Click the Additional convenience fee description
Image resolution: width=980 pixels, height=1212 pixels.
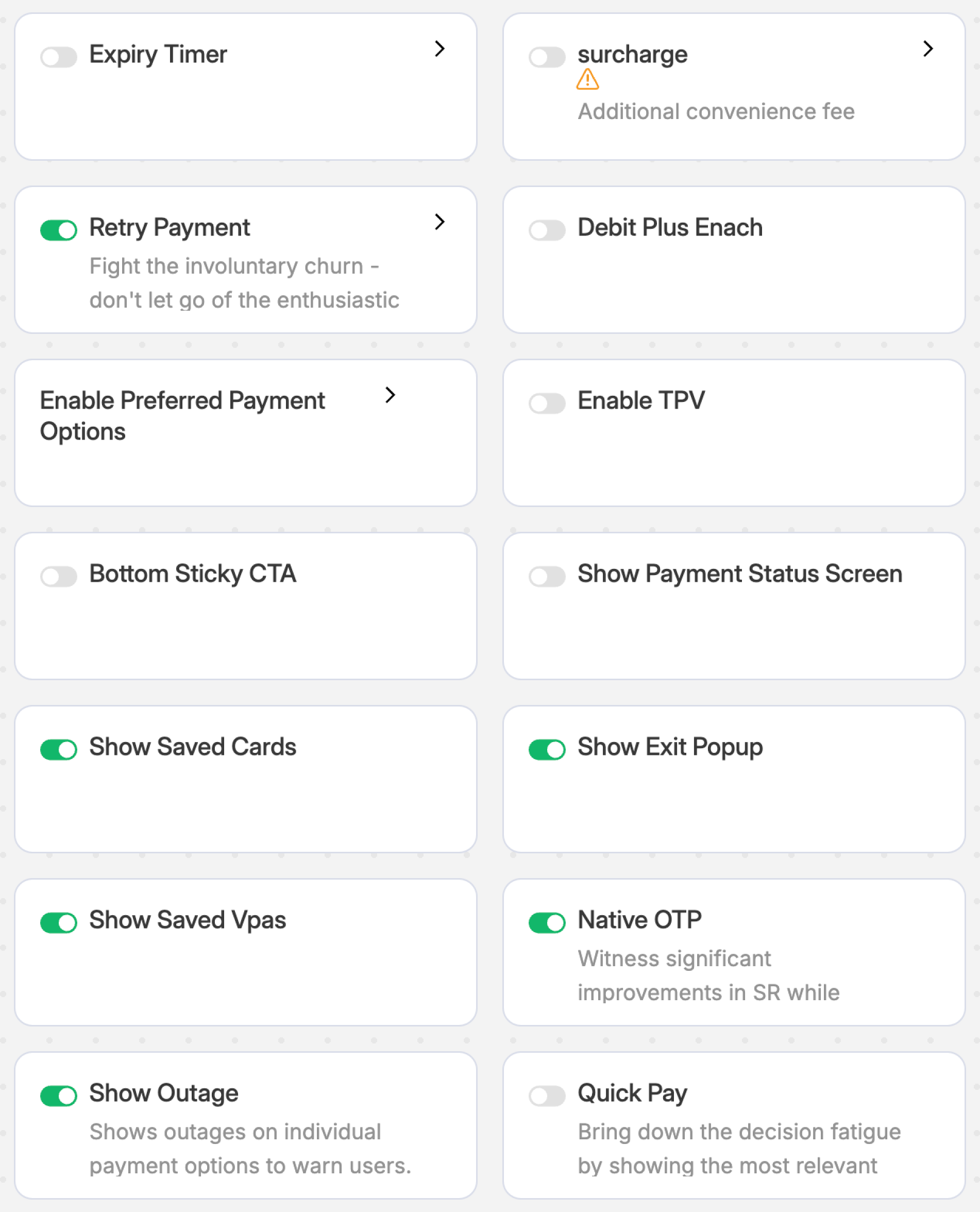click(716, 112)
